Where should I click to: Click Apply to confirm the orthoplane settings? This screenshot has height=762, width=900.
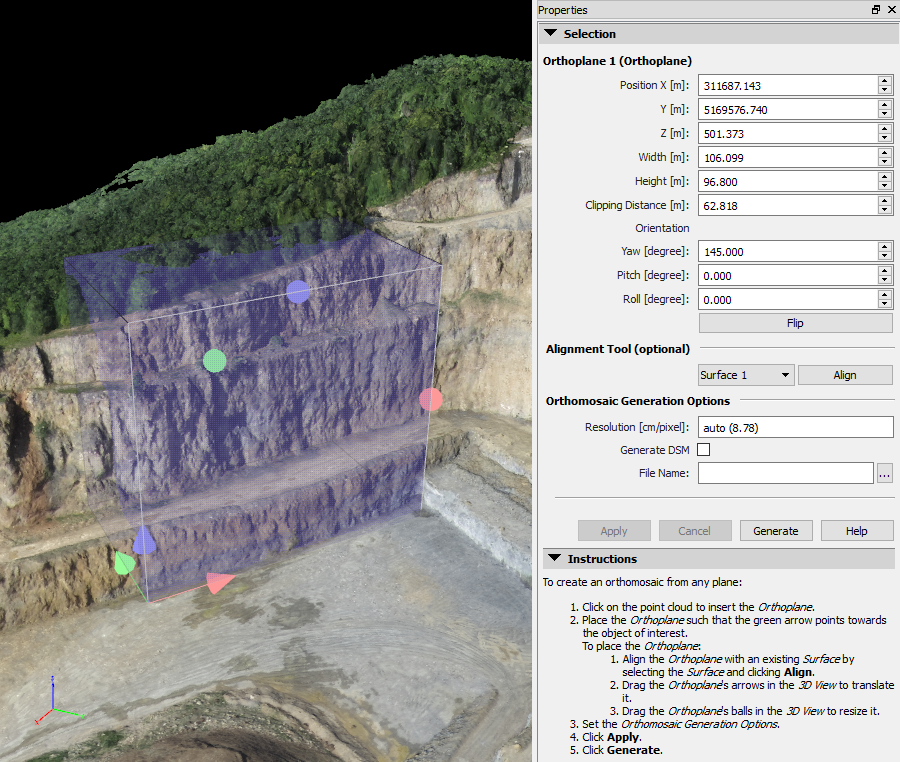tap(614, 530)
